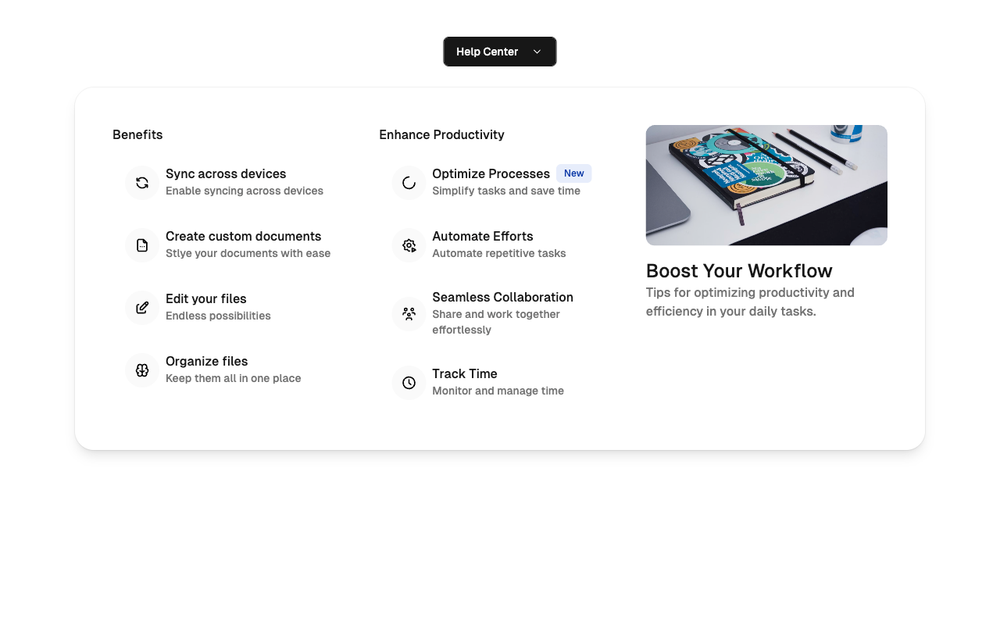Open Sync across devices link
1000x625 pixels.
point(226,173)
